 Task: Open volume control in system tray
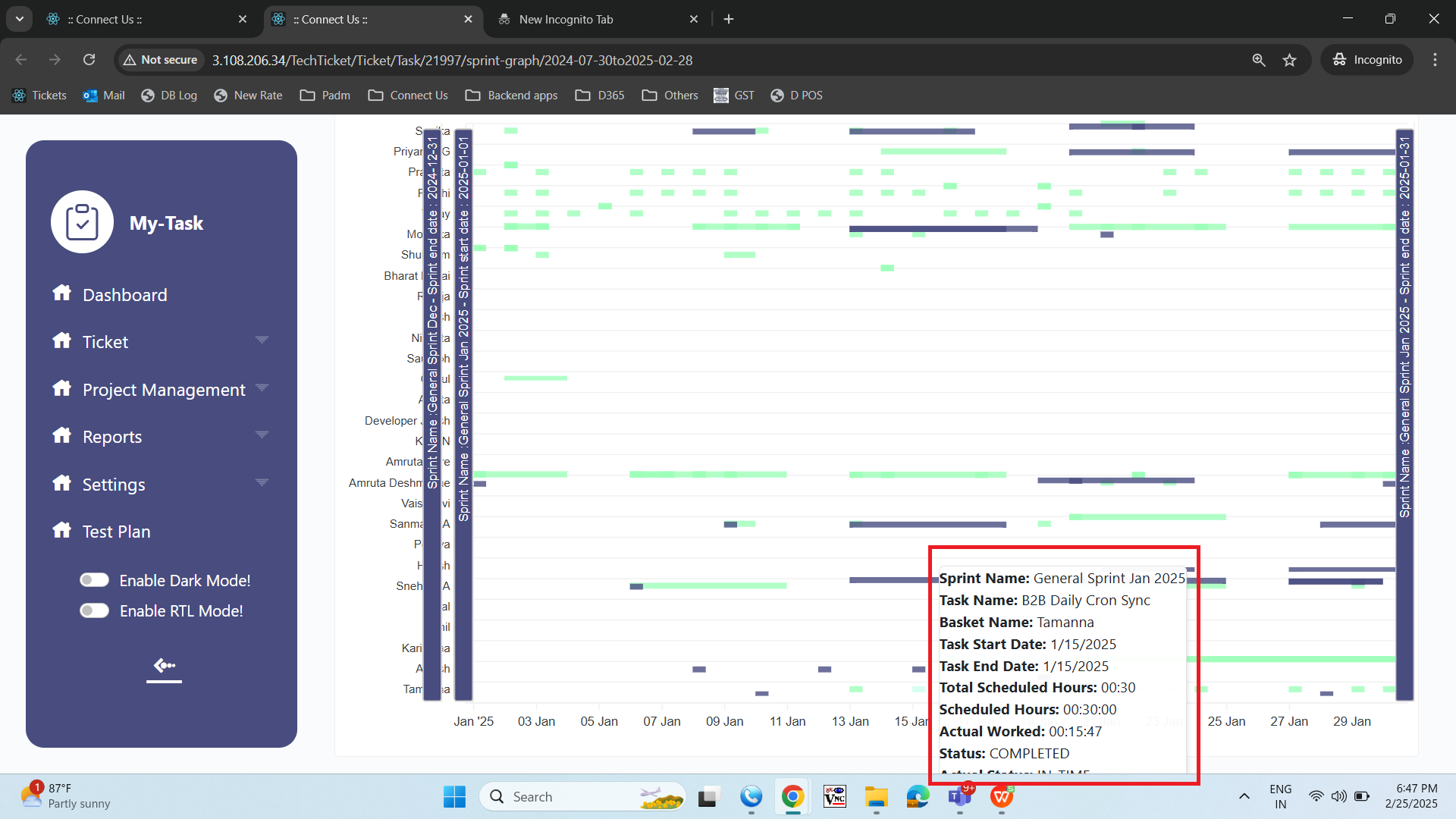(x=1339, y=796)
